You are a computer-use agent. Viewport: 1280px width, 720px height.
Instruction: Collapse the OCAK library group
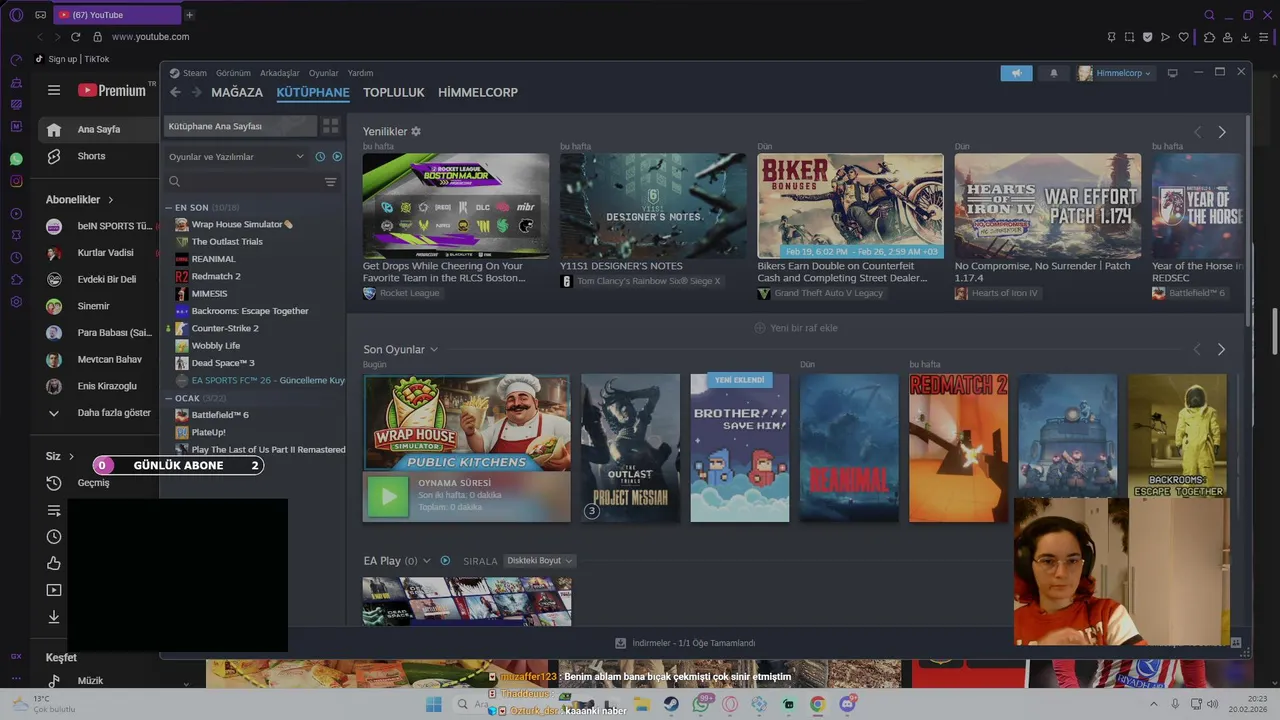(169, 398)
